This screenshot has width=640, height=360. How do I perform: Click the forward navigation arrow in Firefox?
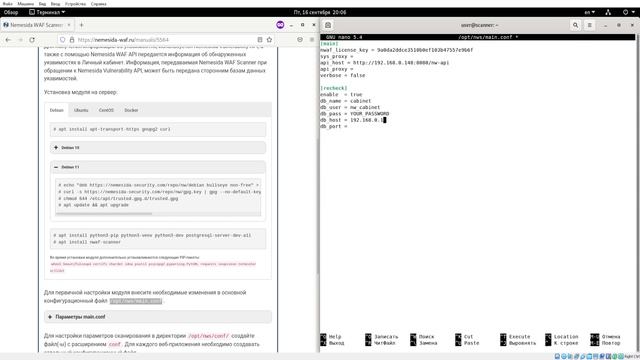tap(20, 40)
